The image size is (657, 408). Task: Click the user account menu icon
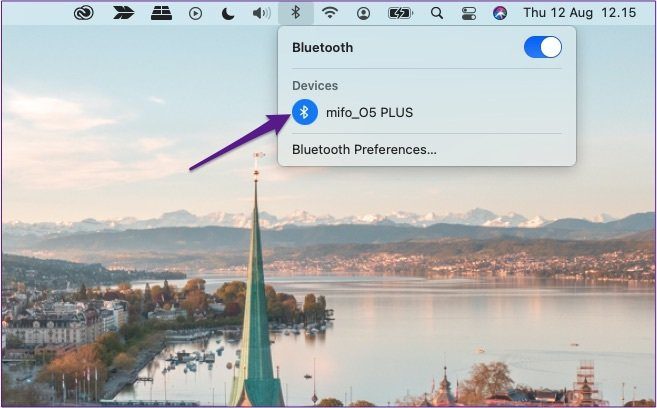363,13
